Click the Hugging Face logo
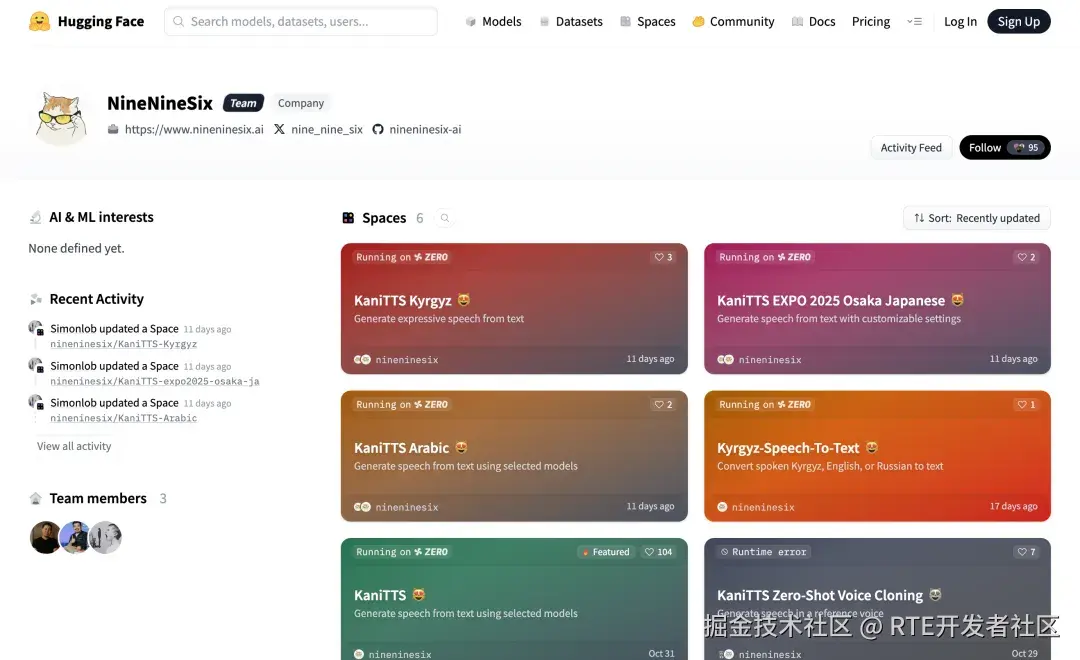 tap(86, 21)
